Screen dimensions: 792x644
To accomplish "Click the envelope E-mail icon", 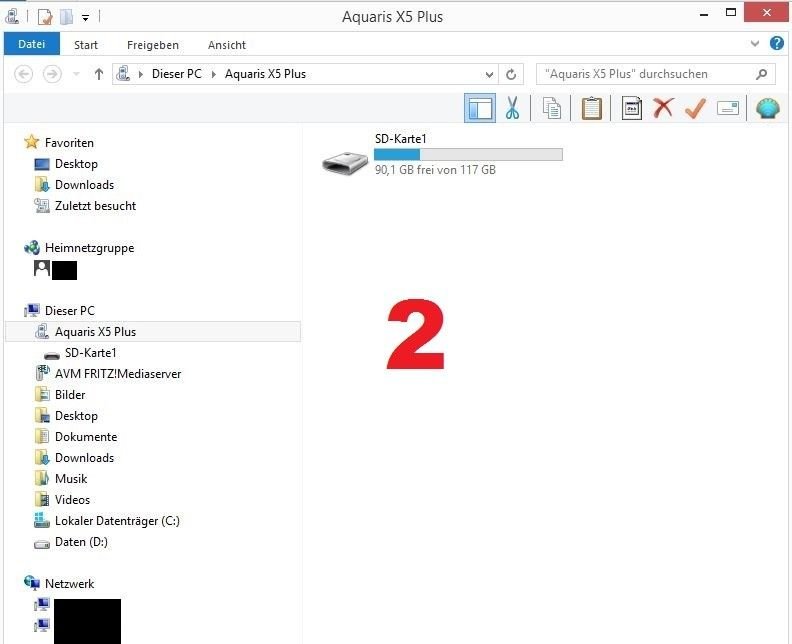I will coord(728,108).
